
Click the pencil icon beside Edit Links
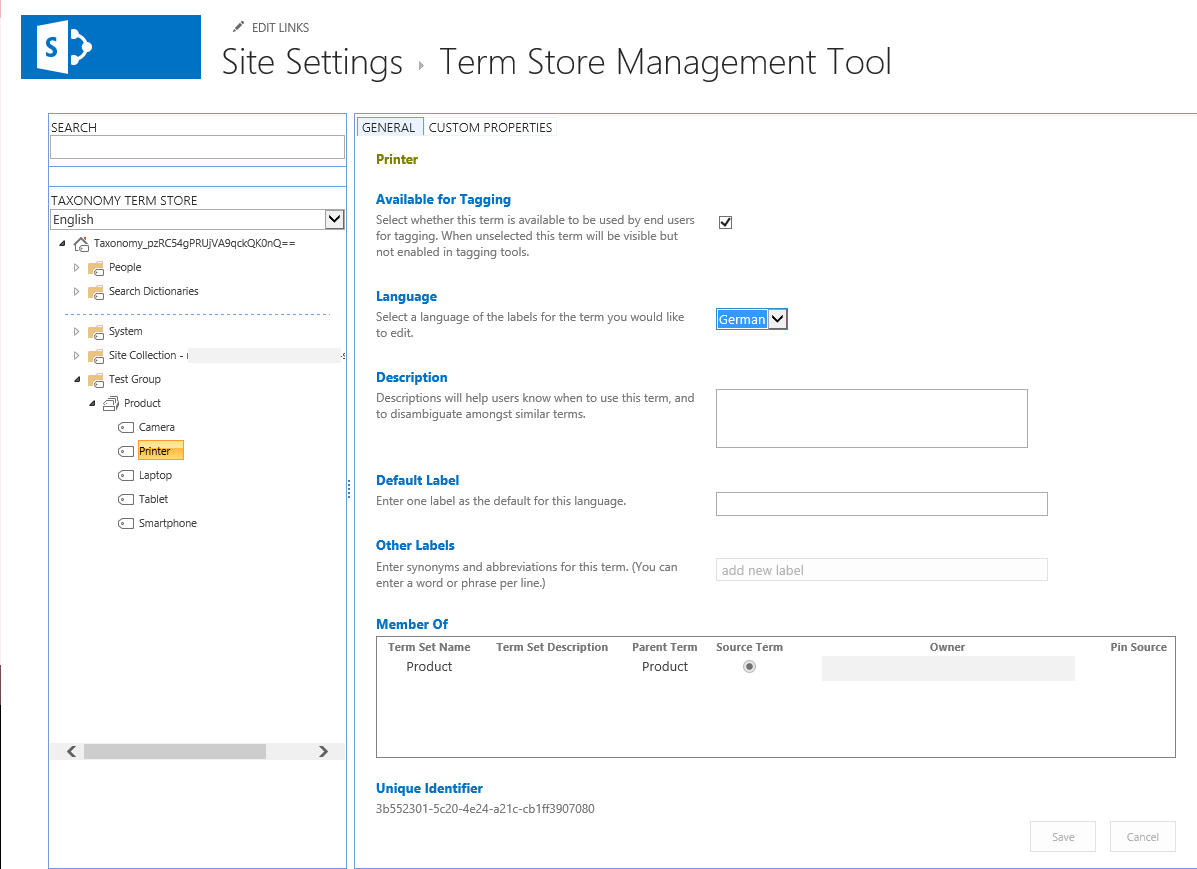(238, 27)
